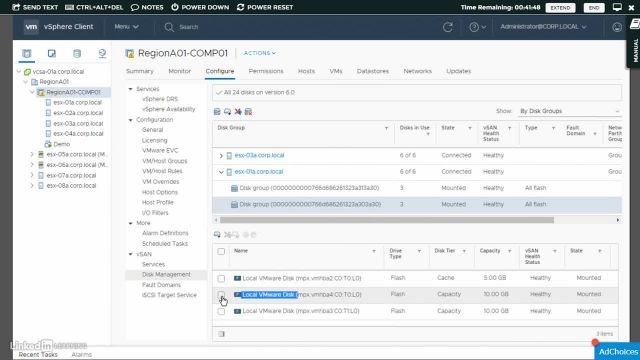Open the ACTIONS dropdown
The width and height of the screenshot is (640, 360).
tap(260, 53)
